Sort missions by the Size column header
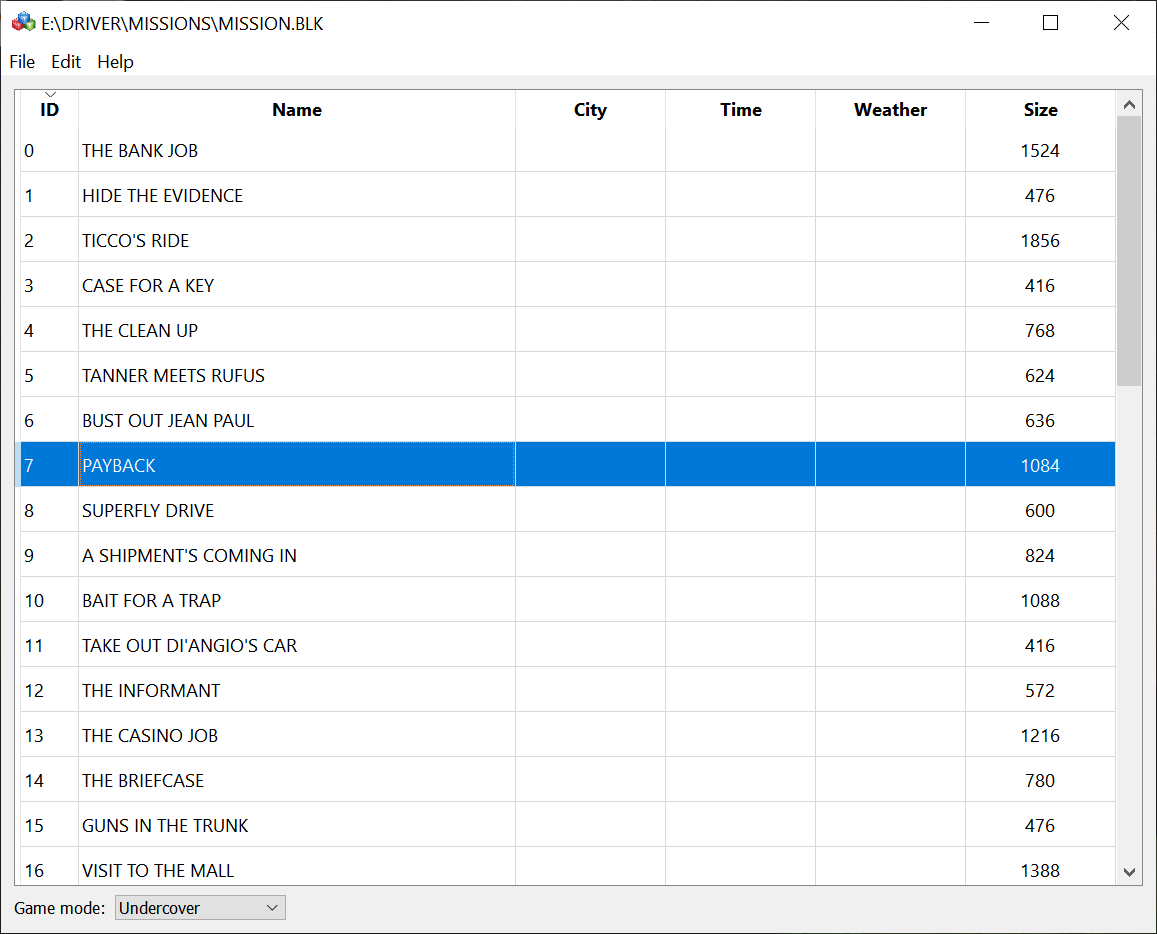Viewport: 1157px width, 934px height. (x=1040, y=110)
